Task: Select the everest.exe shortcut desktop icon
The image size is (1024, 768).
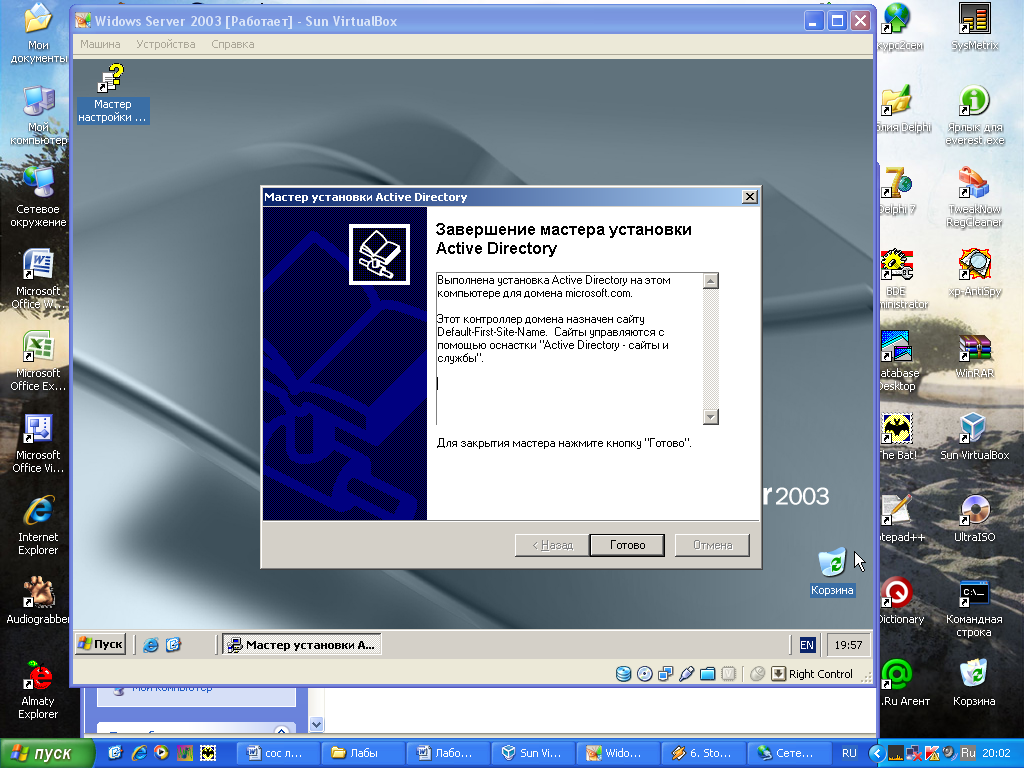Action: pyautogui.click(x=974, y=115)
